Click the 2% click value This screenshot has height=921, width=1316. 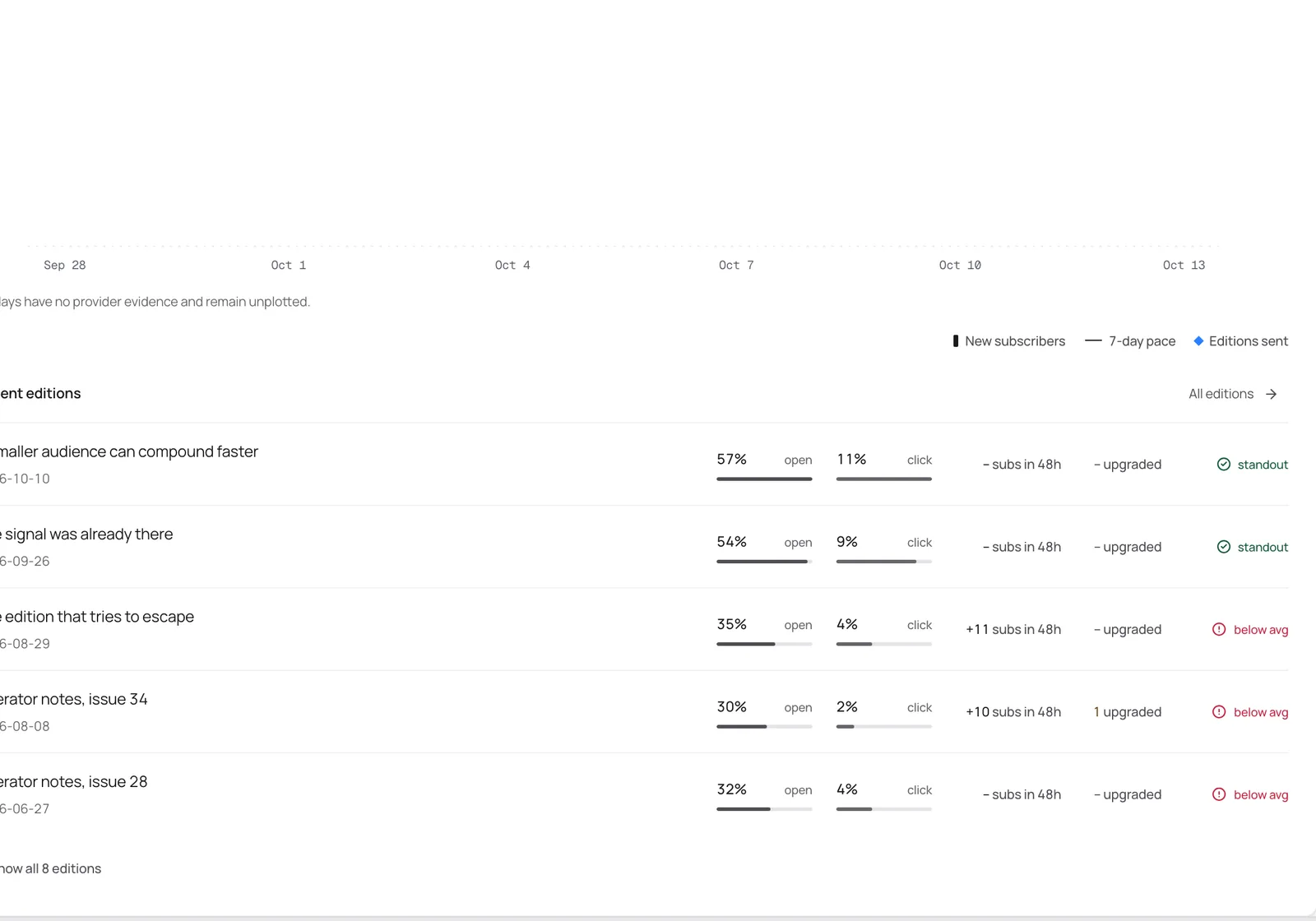point(847,706)
